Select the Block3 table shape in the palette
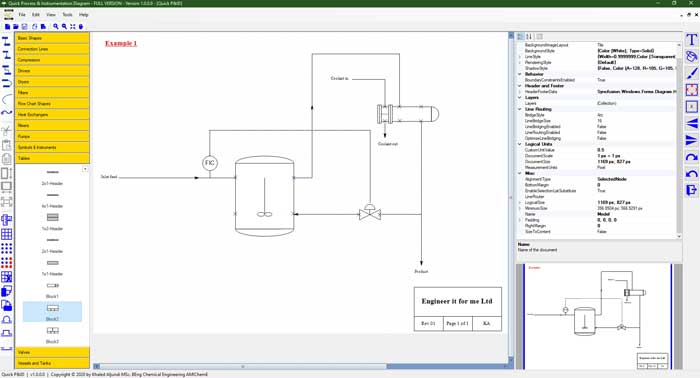Image resolution: width=700 pixels, height=378 pixels. point(52,335)
